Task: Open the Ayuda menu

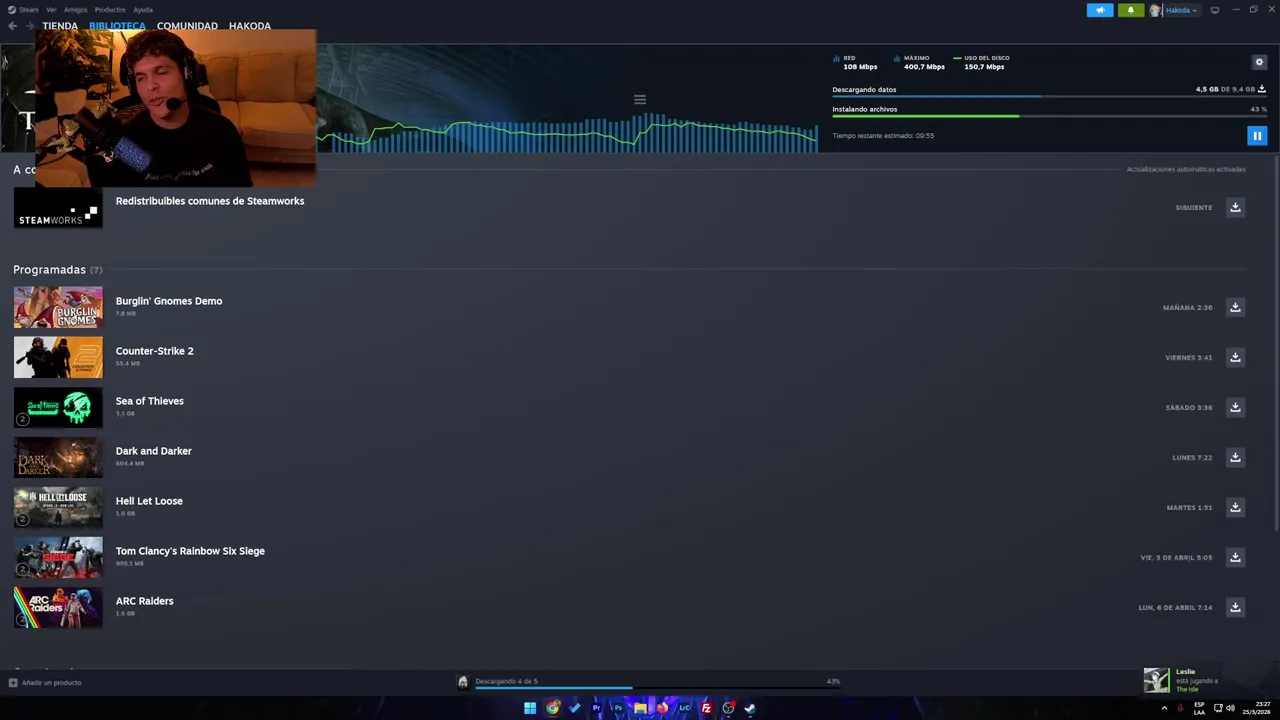Action: 143,10
